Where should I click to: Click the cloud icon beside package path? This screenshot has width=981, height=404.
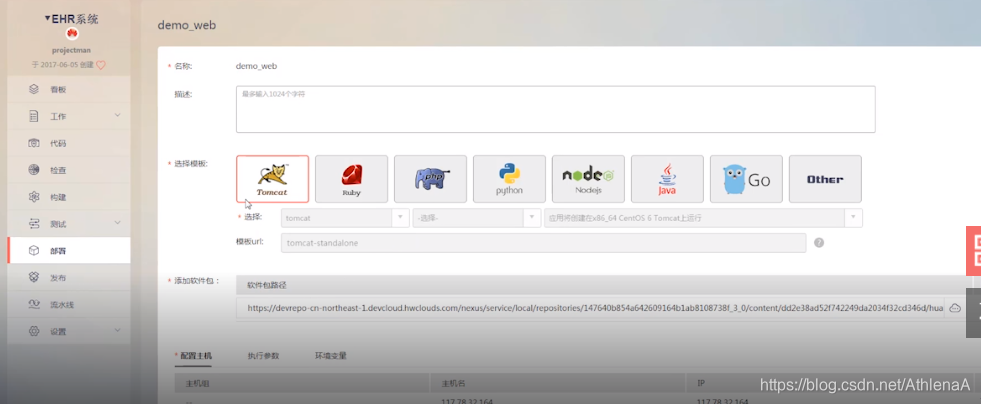[x=955, y=308]
